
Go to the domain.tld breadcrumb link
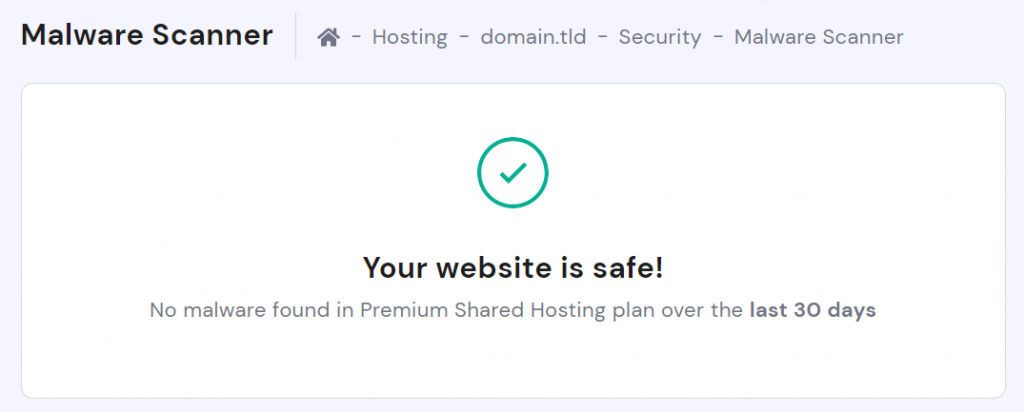(533, 38)
